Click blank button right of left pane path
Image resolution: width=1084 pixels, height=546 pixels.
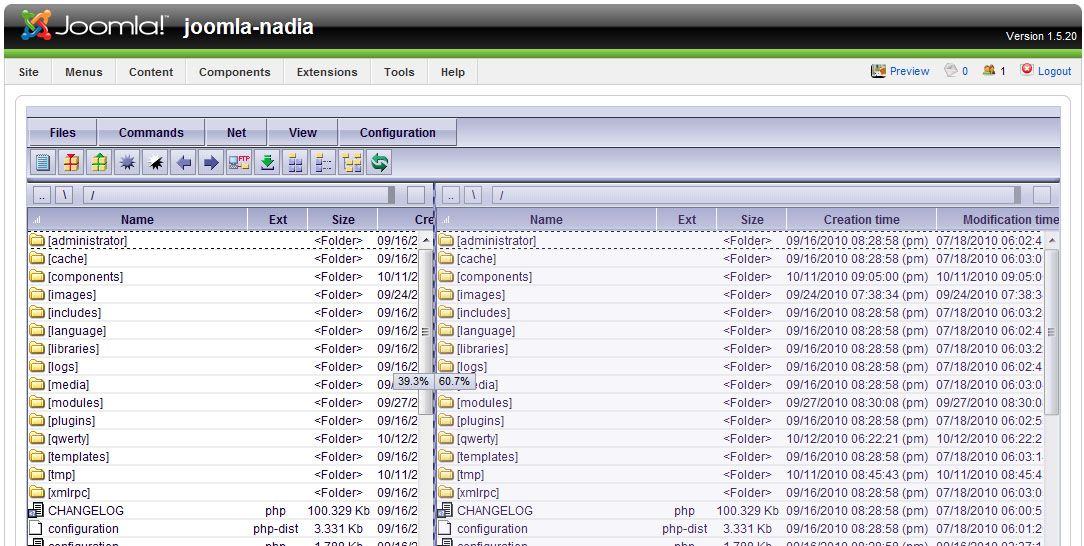(416, 196)
